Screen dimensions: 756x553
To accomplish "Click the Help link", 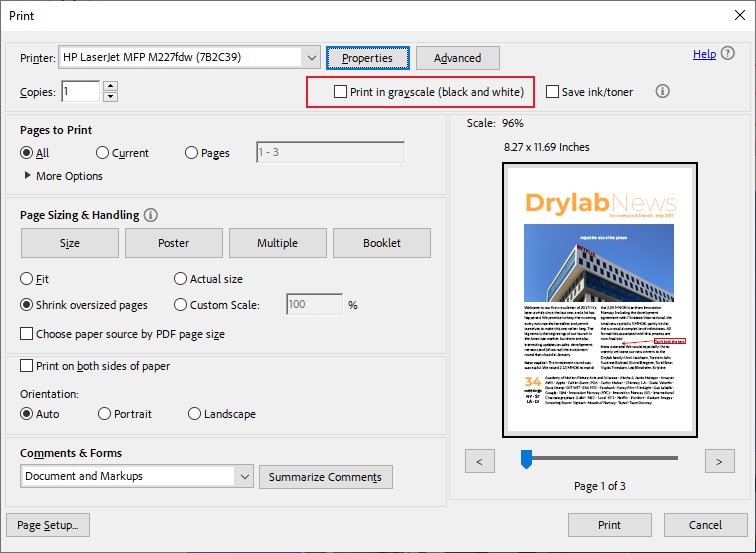I will pos(704,54).
